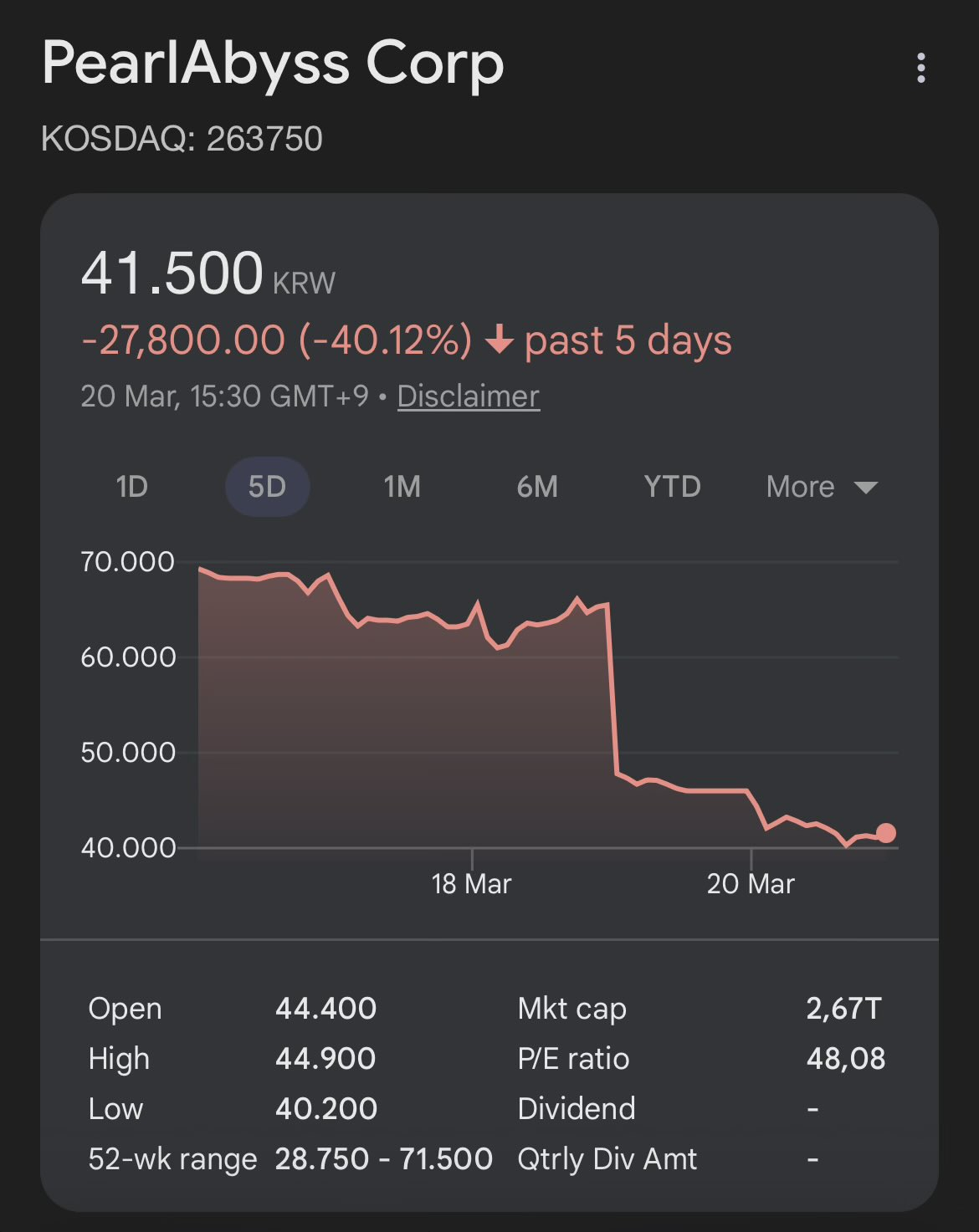This screenshot has height=1232, width=979.
Task: Click the 18 Mar date marker
Action: pos(471,883)
